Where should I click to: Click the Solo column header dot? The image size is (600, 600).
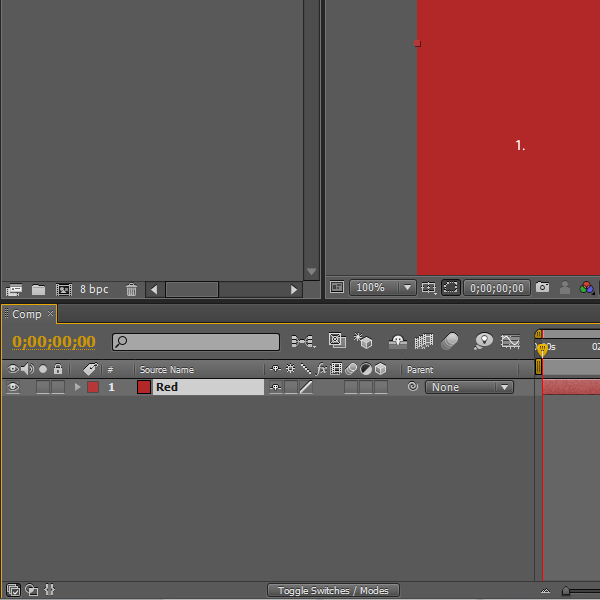coord(43,369)
